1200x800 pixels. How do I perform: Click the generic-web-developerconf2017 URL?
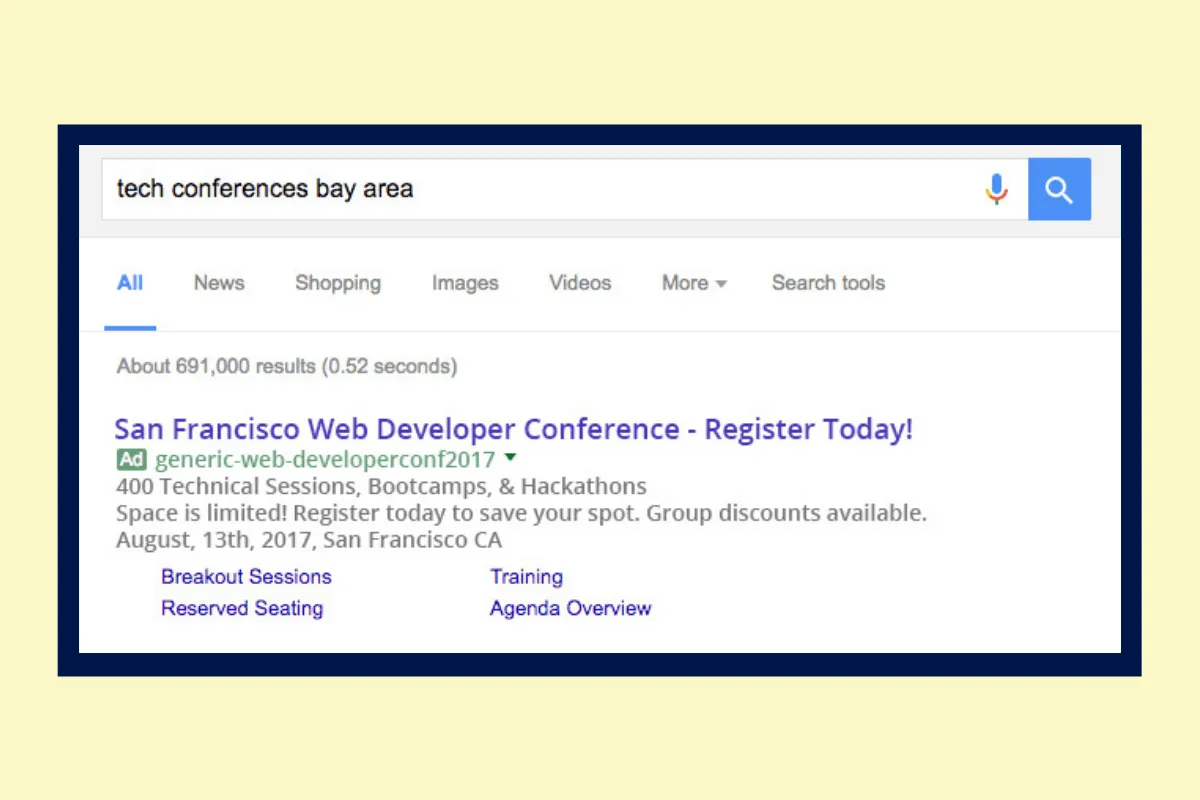tap(325, 460)
